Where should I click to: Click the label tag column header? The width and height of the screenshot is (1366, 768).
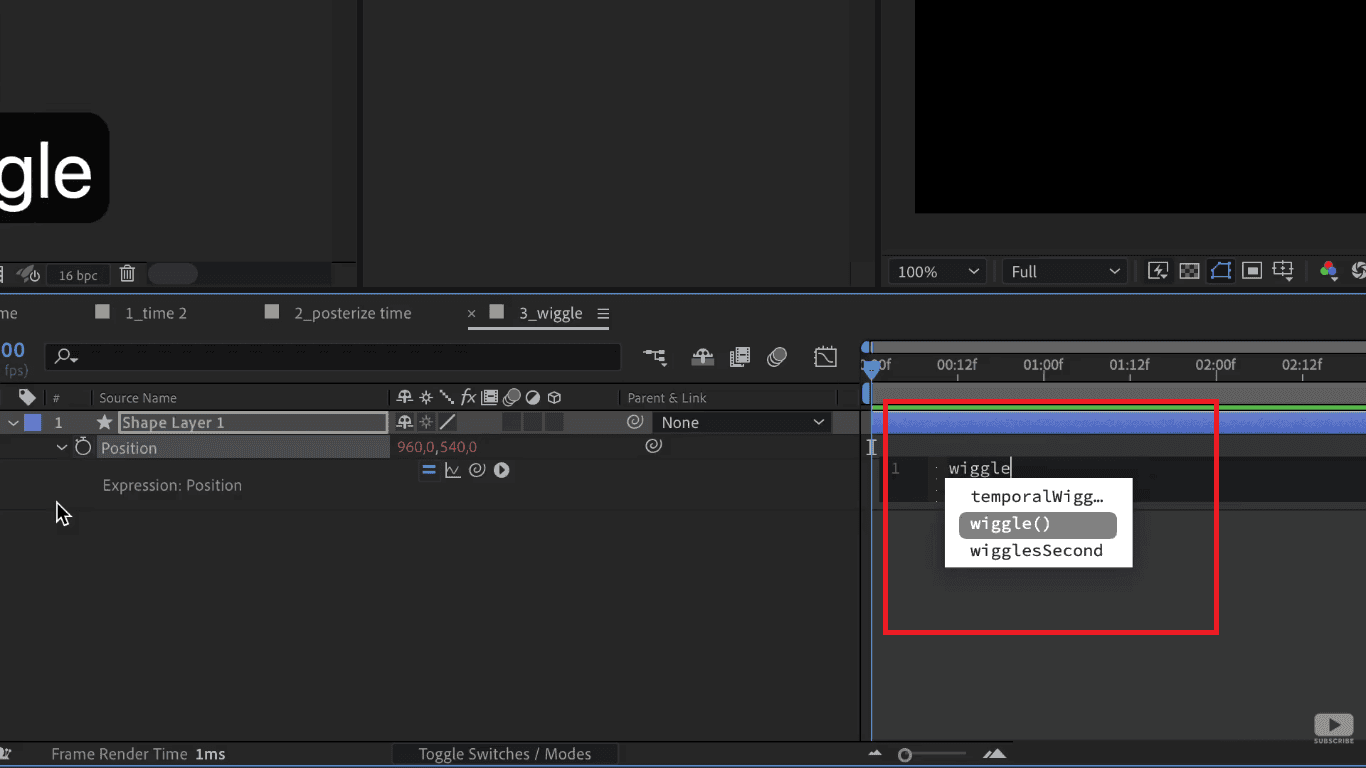pyautogui.click(x=27, y=397)
